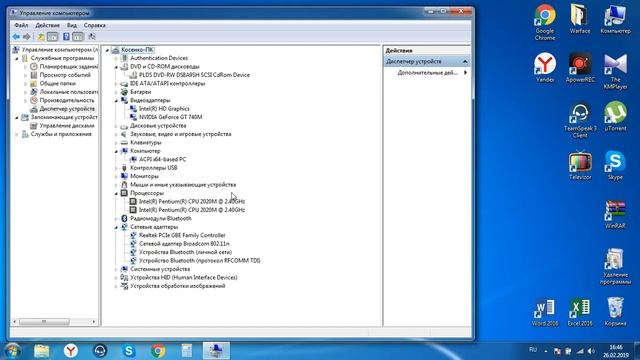The height and width of the screenshot is (360, 640).
Task: Open ApowerREC desktop shortcut
Action: (580, 67)
